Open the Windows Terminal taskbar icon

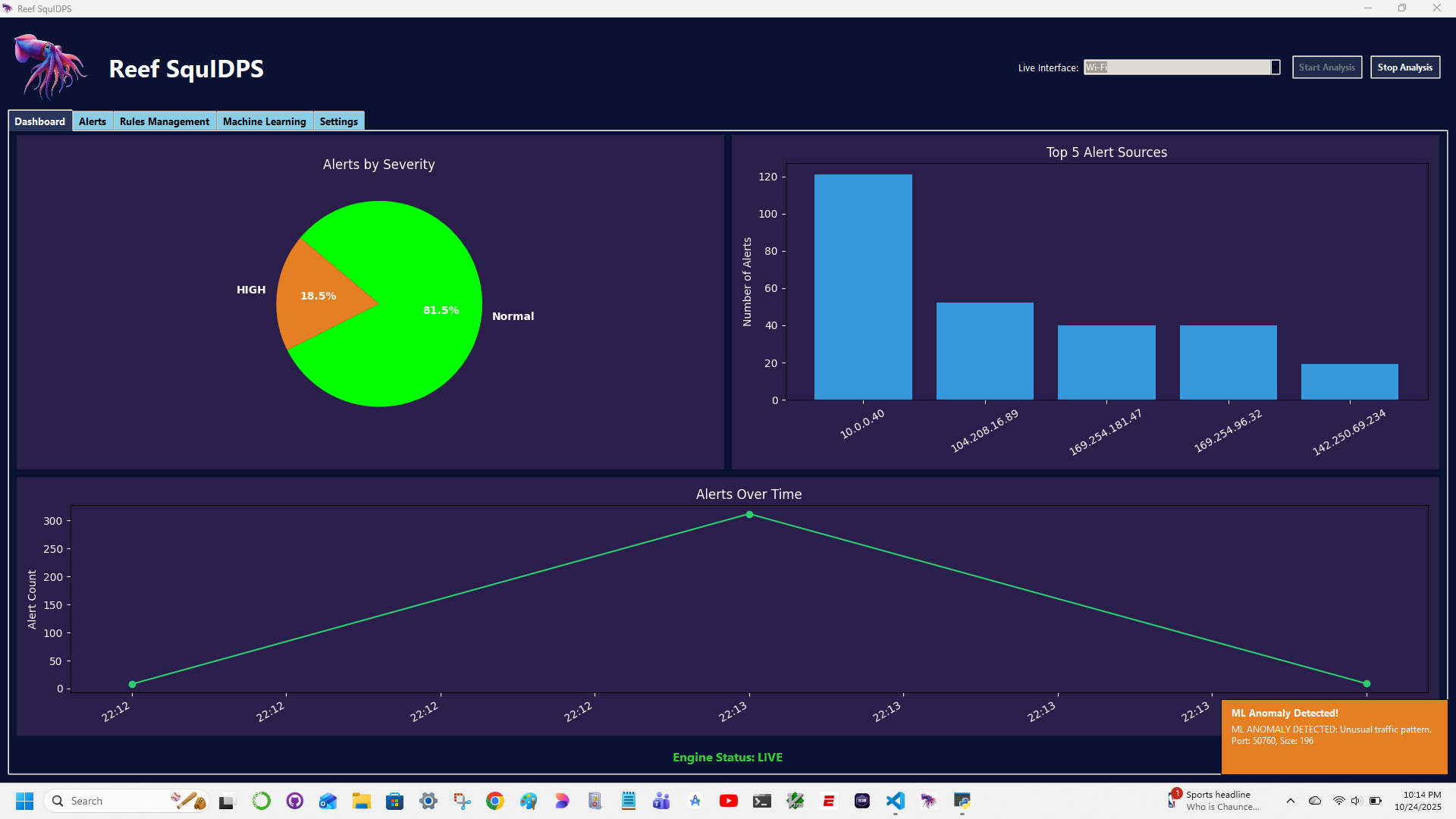[x=762, y=800]
